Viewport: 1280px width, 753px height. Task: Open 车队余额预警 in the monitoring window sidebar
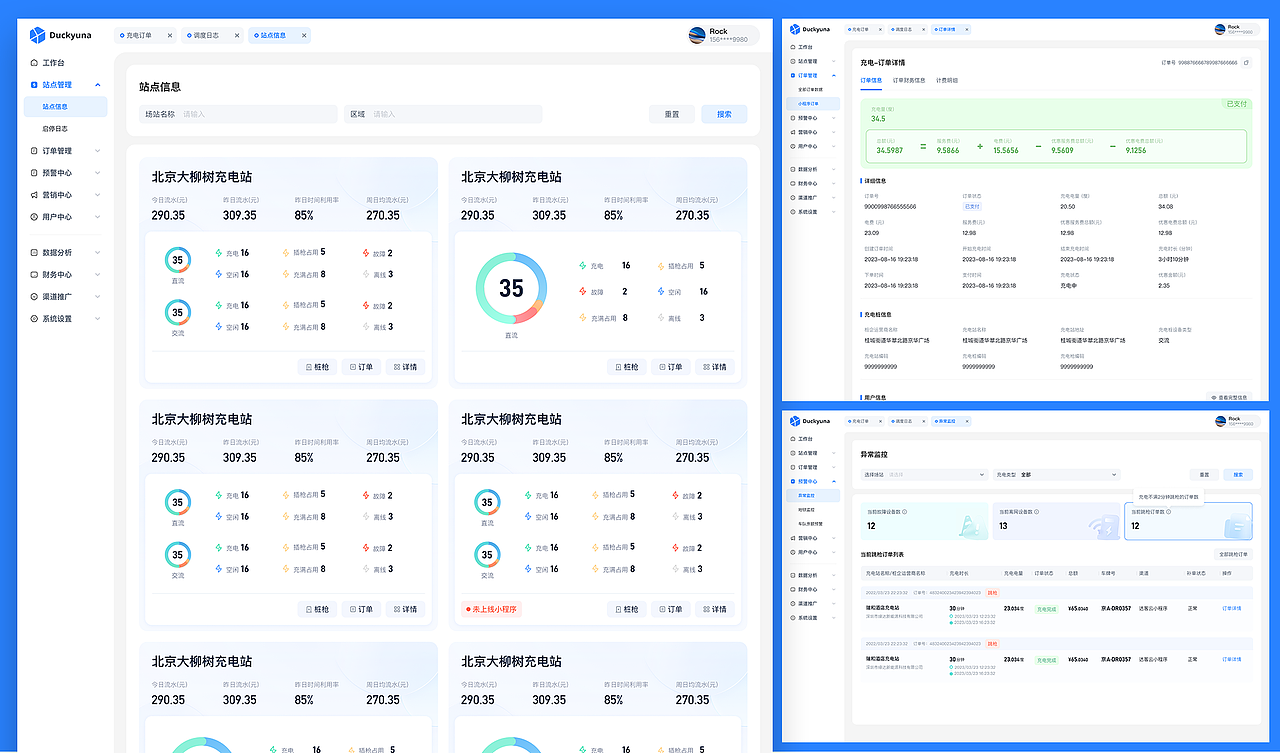(x=809, y=523)
